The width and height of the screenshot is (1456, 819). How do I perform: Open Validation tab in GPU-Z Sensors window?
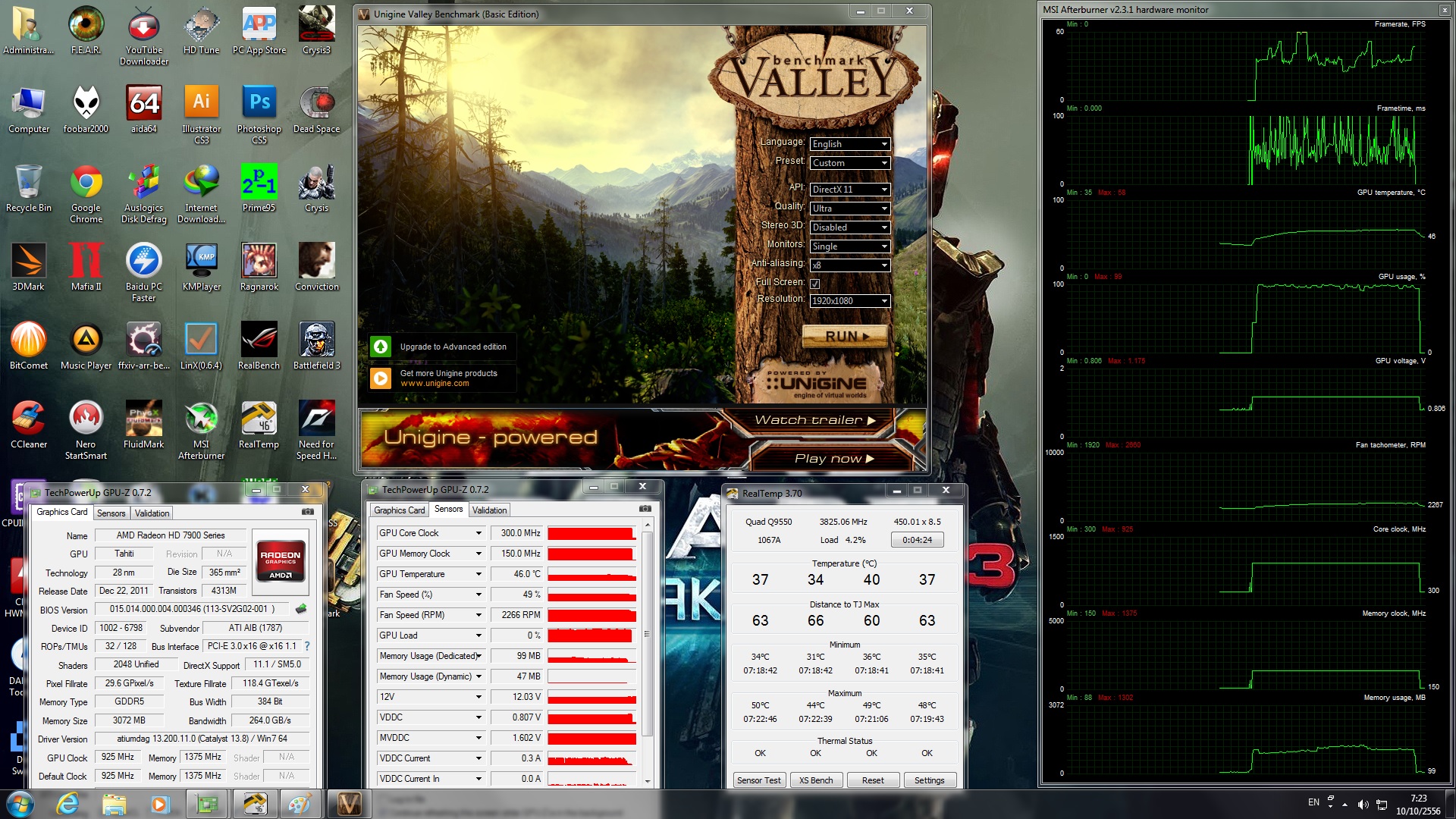[489, 510]
